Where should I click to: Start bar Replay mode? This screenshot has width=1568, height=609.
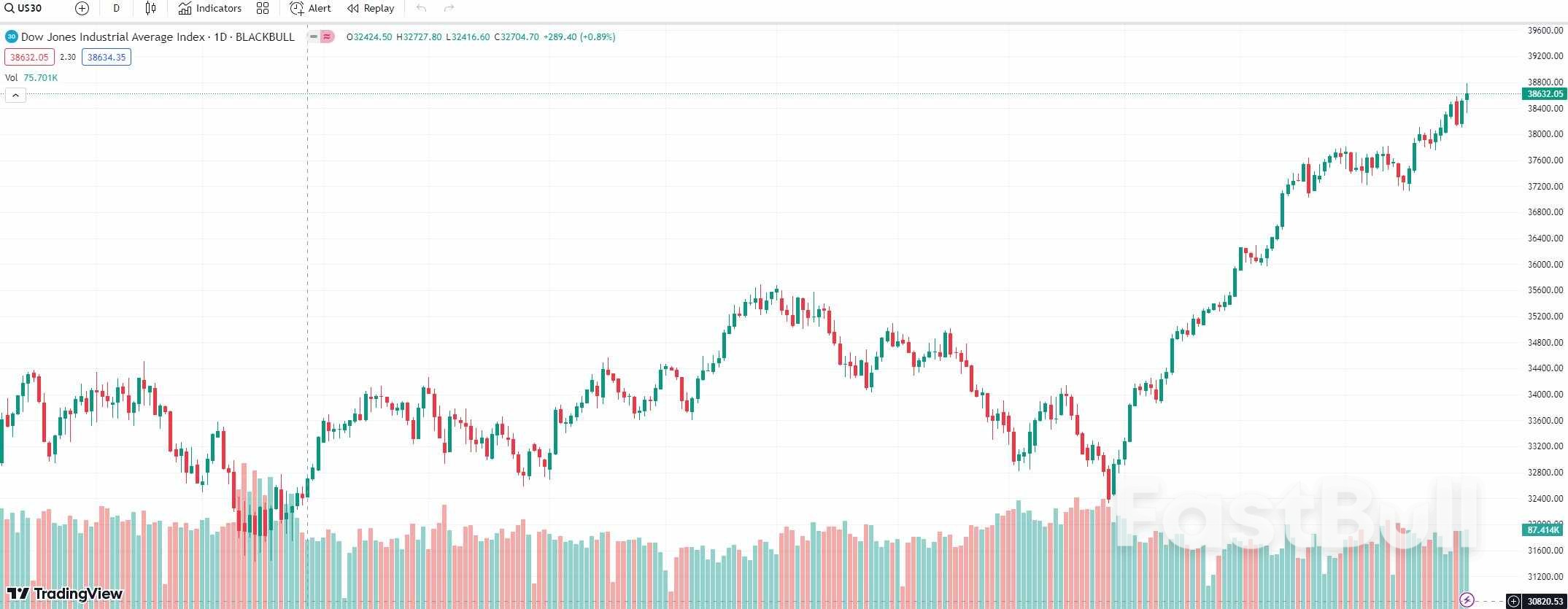click(369, 8)
